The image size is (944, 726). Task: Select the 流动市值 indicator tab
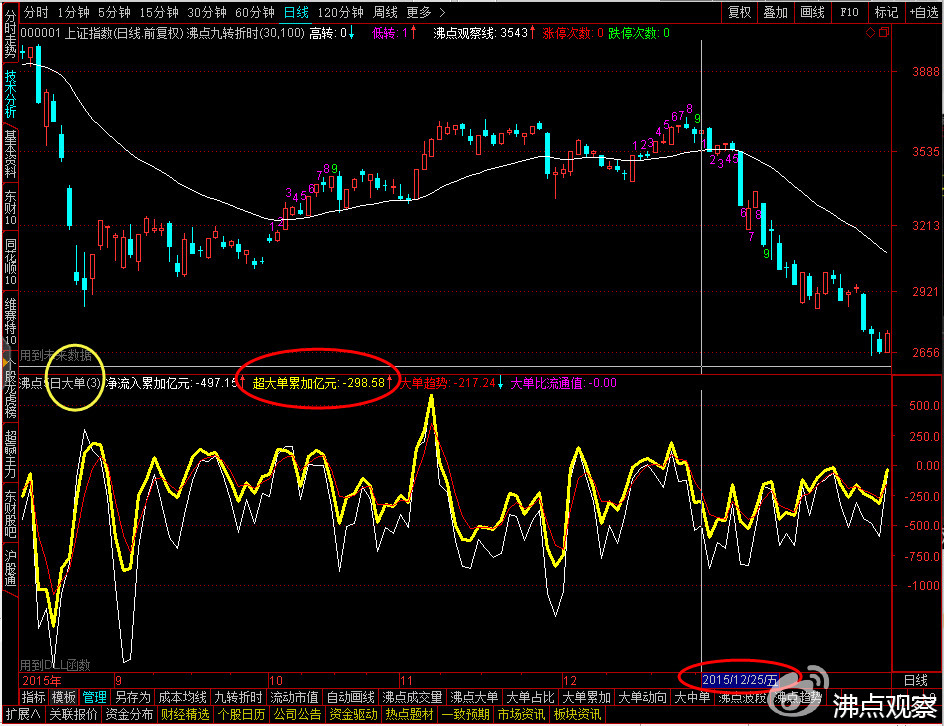294,697
